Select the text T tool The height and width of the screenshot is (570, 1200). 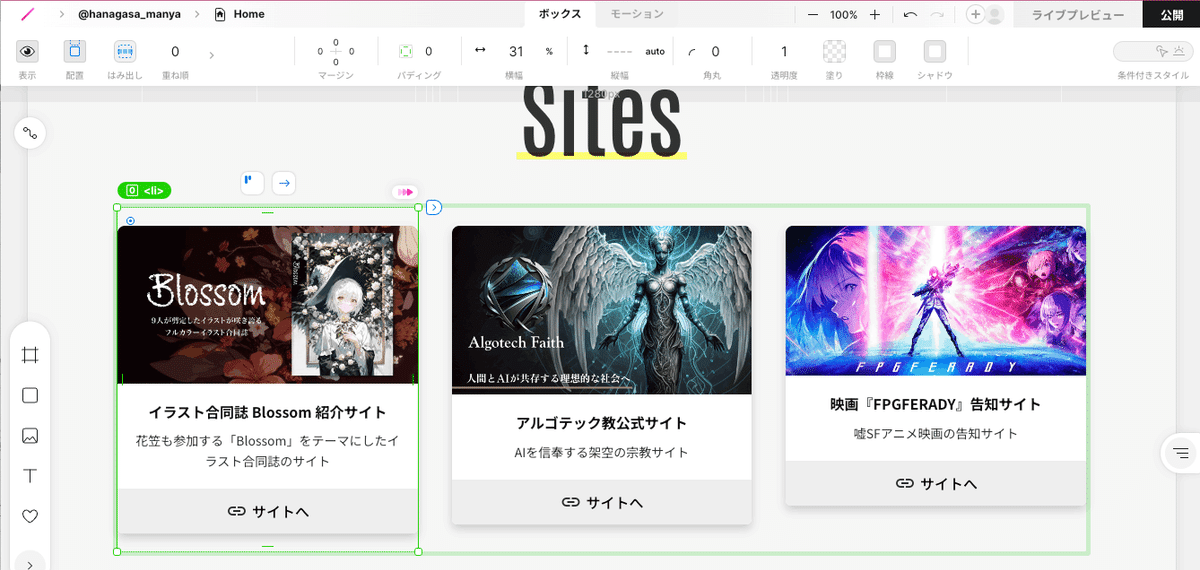(30, 476)
